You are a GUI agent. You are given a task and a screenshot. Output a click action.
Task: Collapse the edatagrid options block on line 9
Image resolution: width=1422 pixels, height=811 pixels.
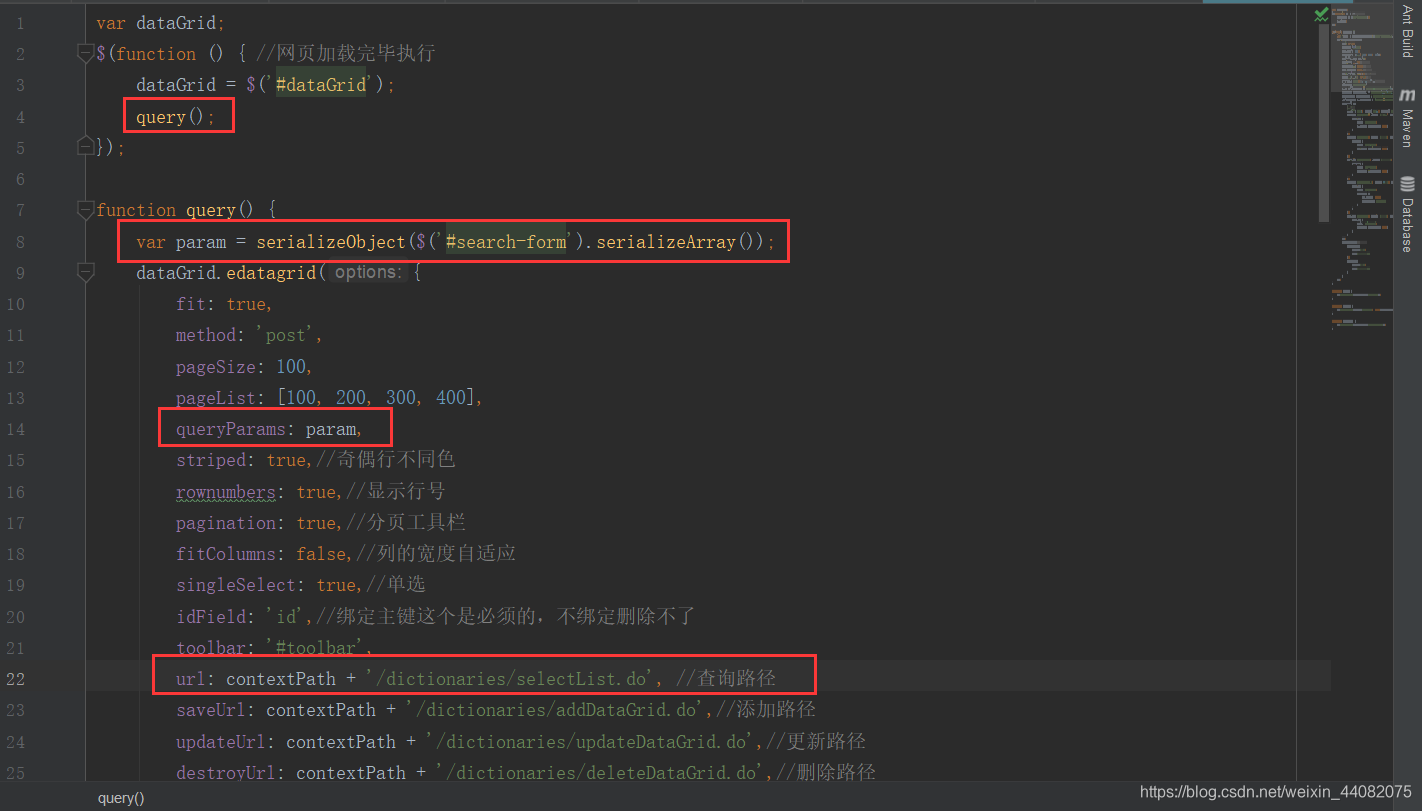pos(85,272)
